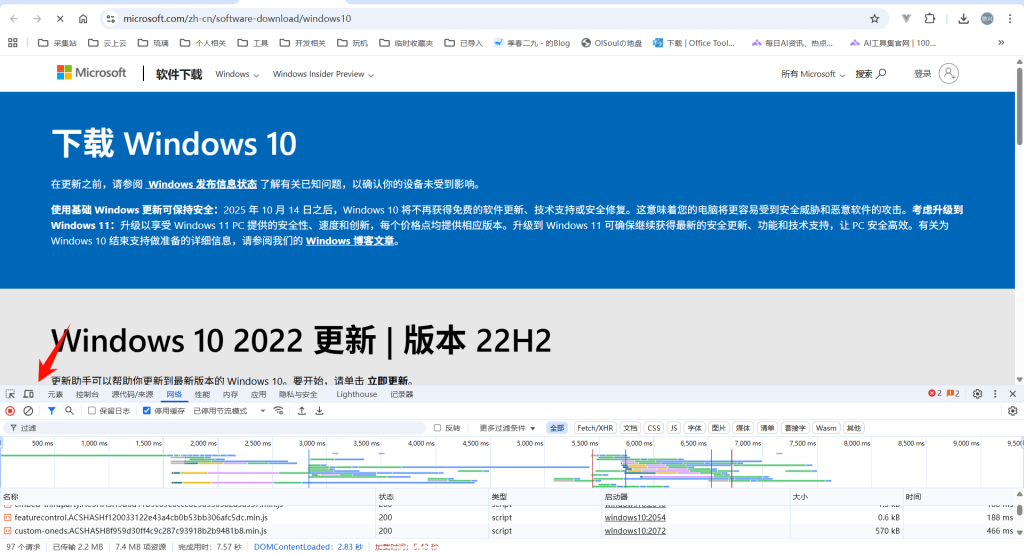1024x555 pixels.
Task: Click the browser address bar URL
Action: tap(237, 19)
